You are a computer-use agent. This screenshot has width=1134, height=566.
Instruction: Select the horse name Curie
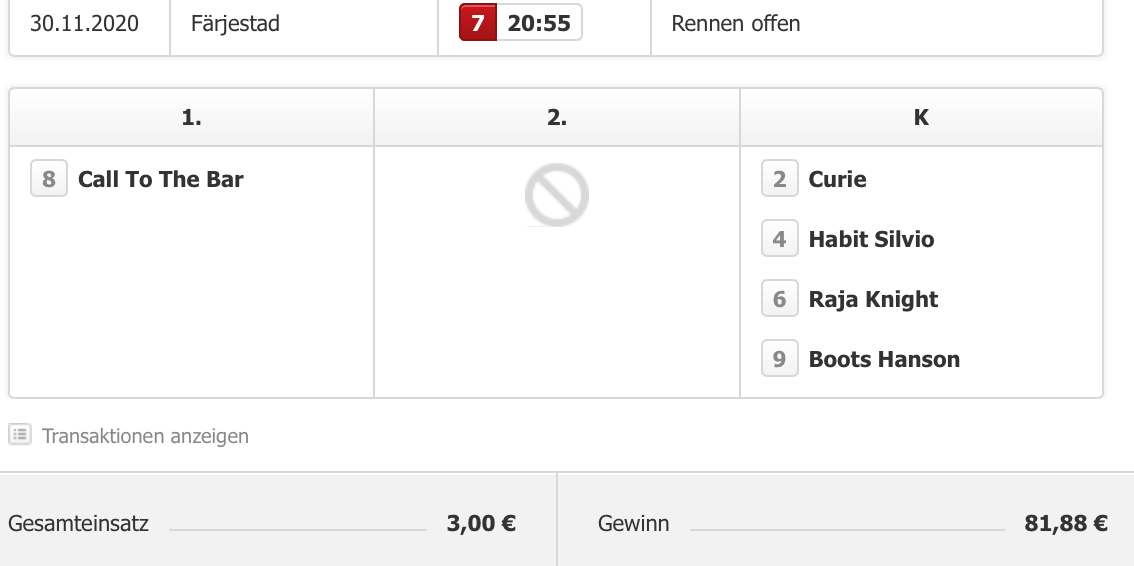837,179
